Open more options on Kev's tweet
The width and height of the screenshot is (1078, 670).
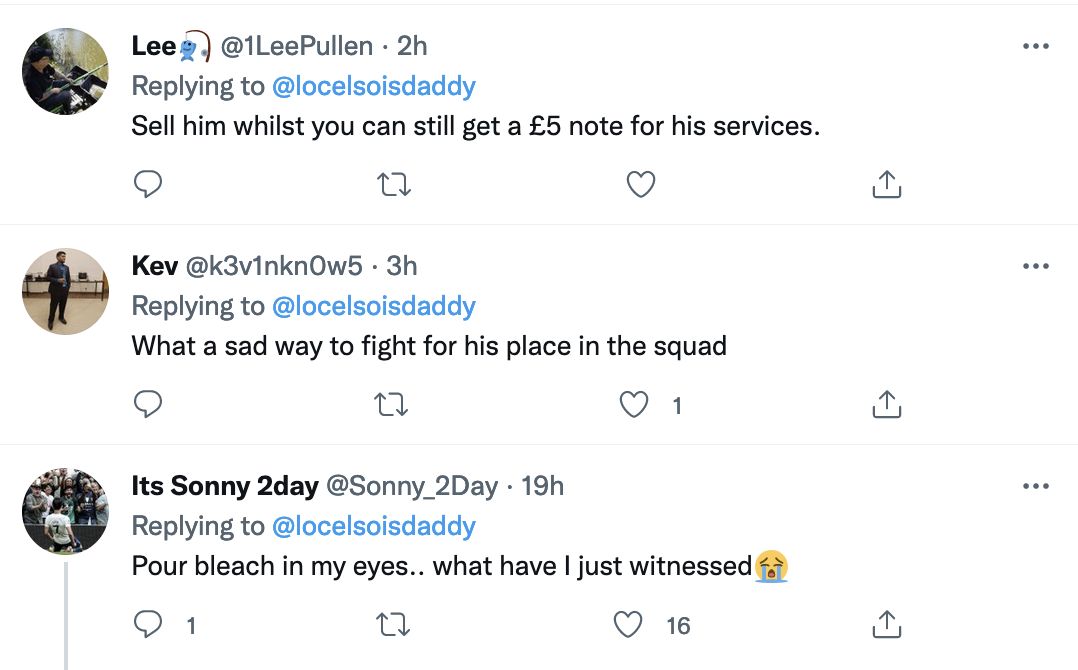(1035, 266)
